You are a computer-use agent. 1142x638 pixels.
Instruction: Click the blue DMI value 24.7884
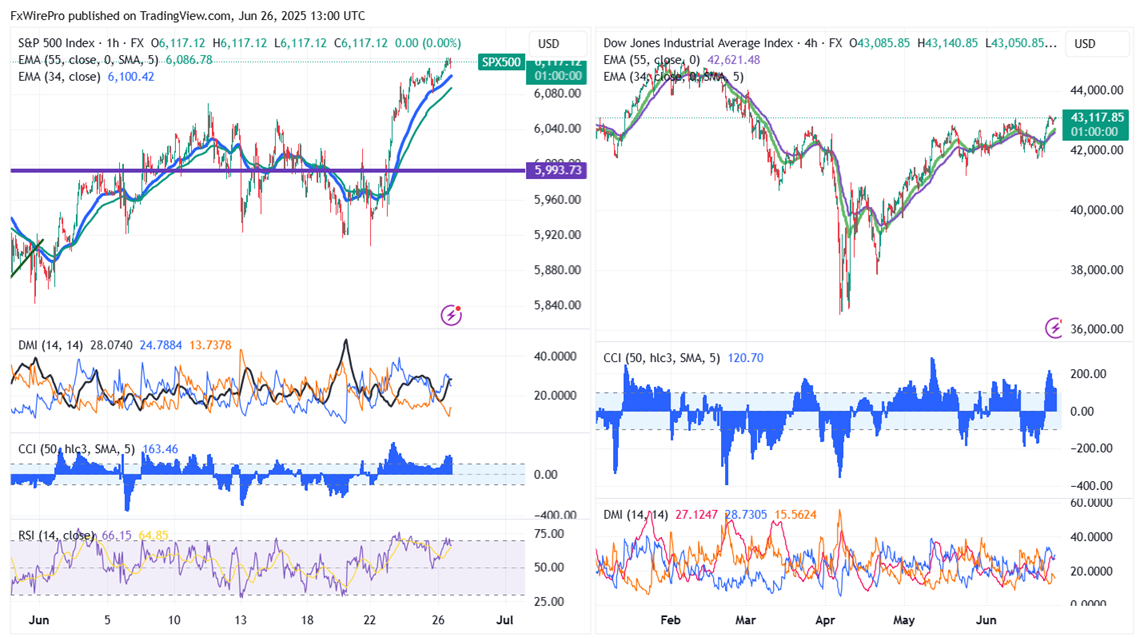[x=160, y=344]
